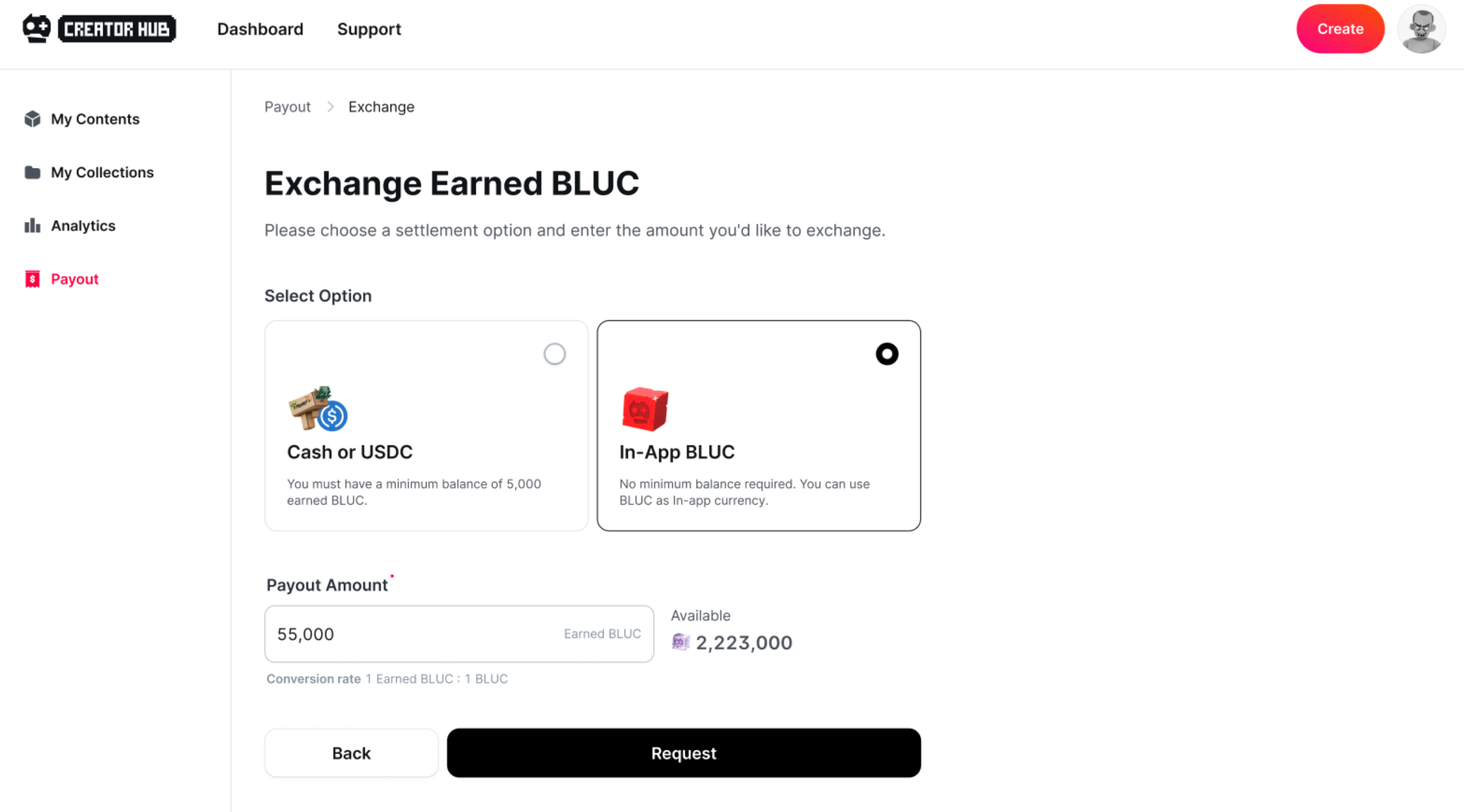Click the Creator Hub logo icon

click(x=37, y=29)
